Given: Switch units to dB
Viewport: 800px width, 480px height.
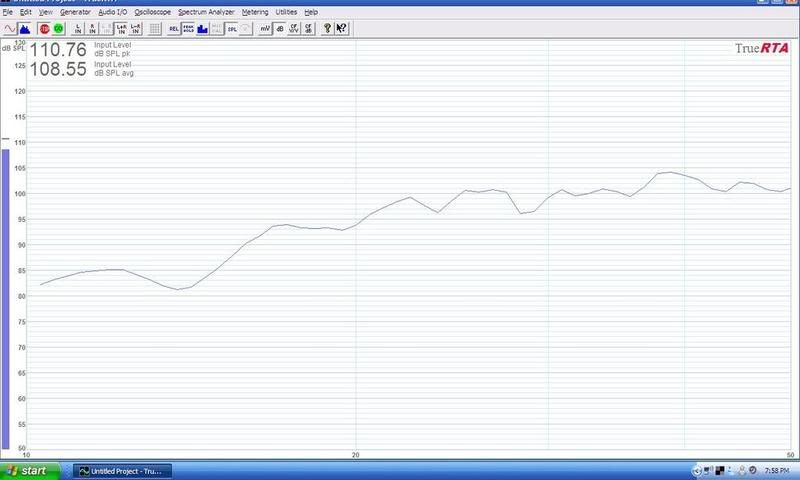Looking at the screenshot, I should click(x=280, y=29).
